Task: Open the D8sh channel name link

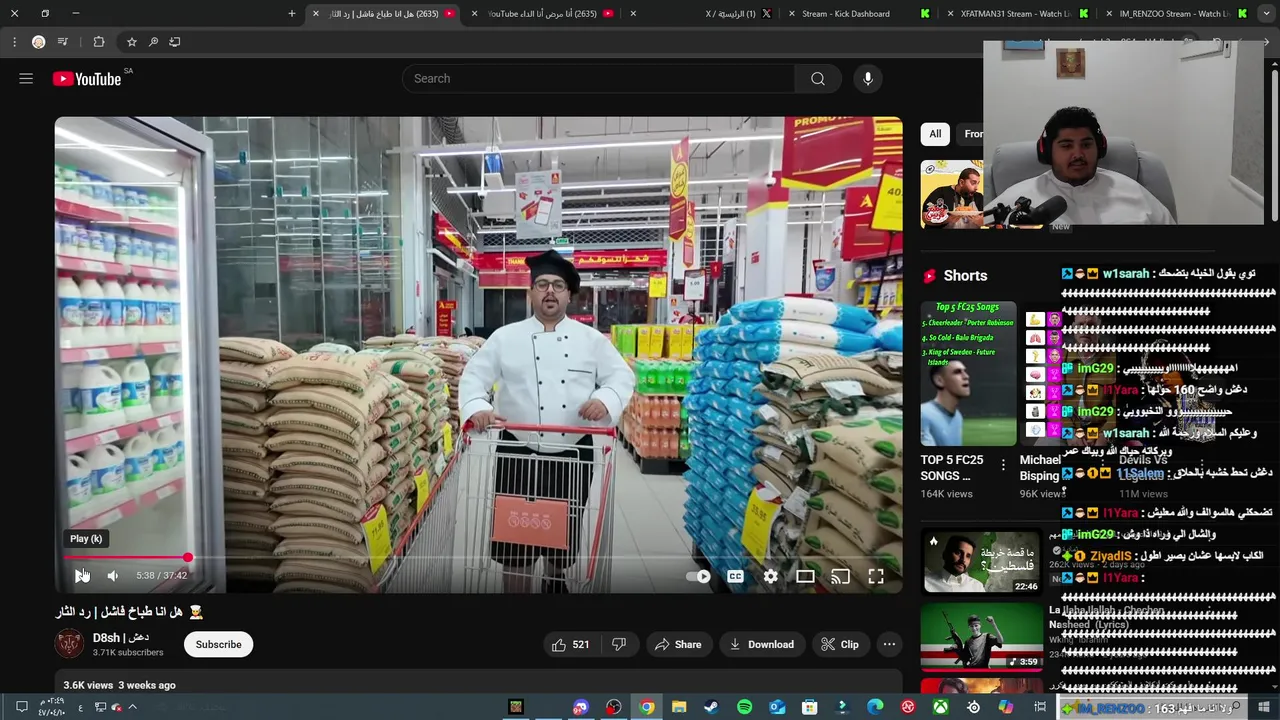Action: pyautogui.click(x=121, y=638)
